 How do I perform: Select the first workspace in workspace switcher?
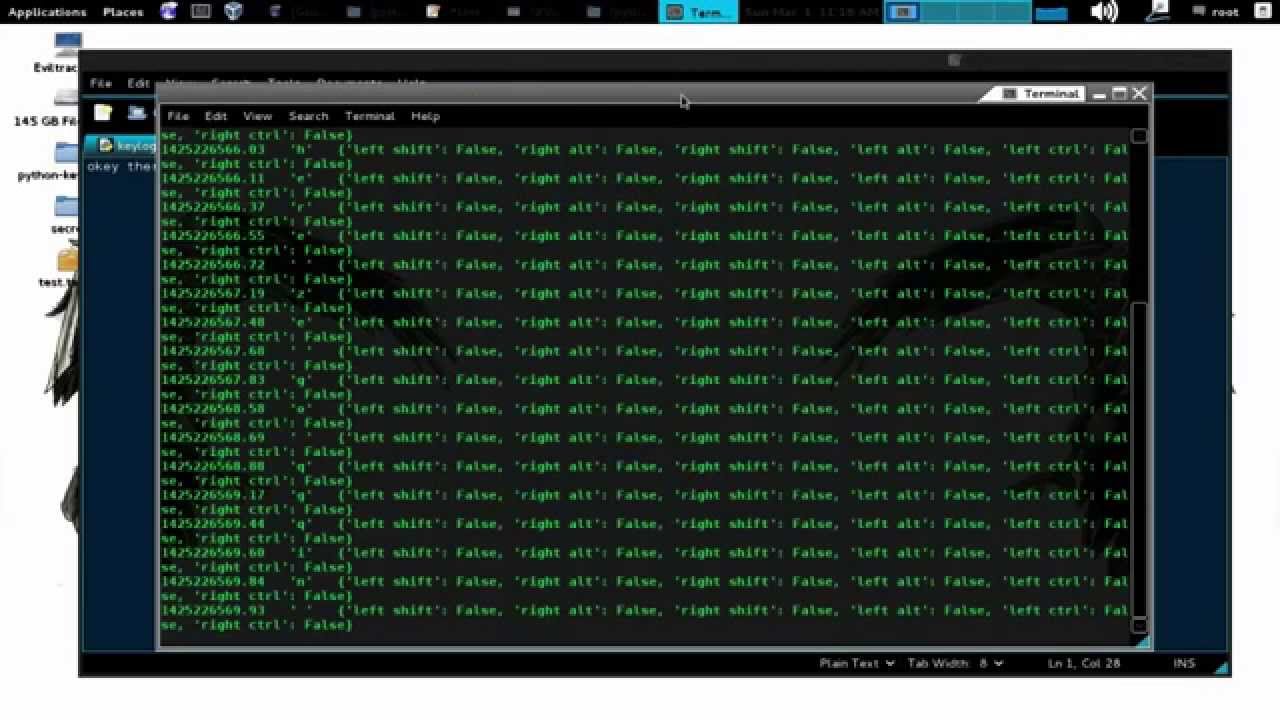903,12
